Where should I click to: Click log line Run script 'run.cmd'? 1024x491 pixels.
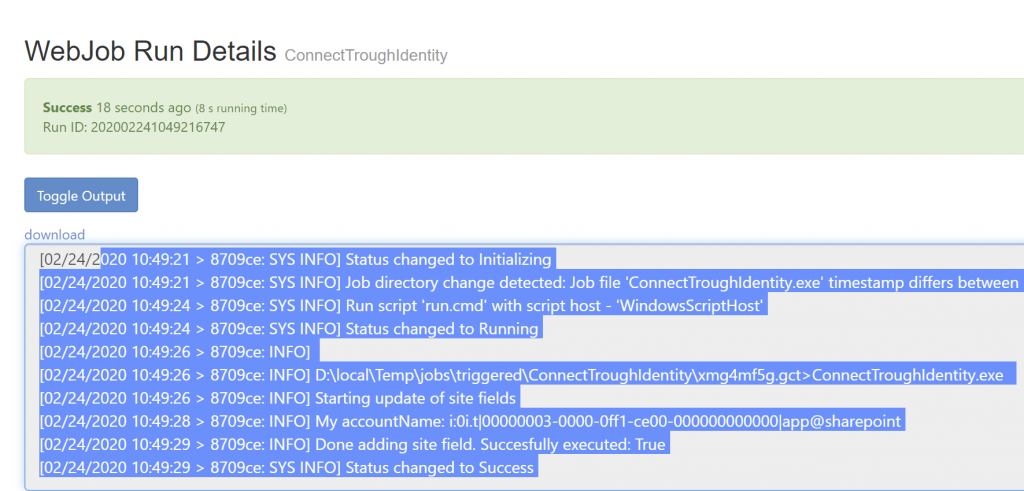(402, 306)
